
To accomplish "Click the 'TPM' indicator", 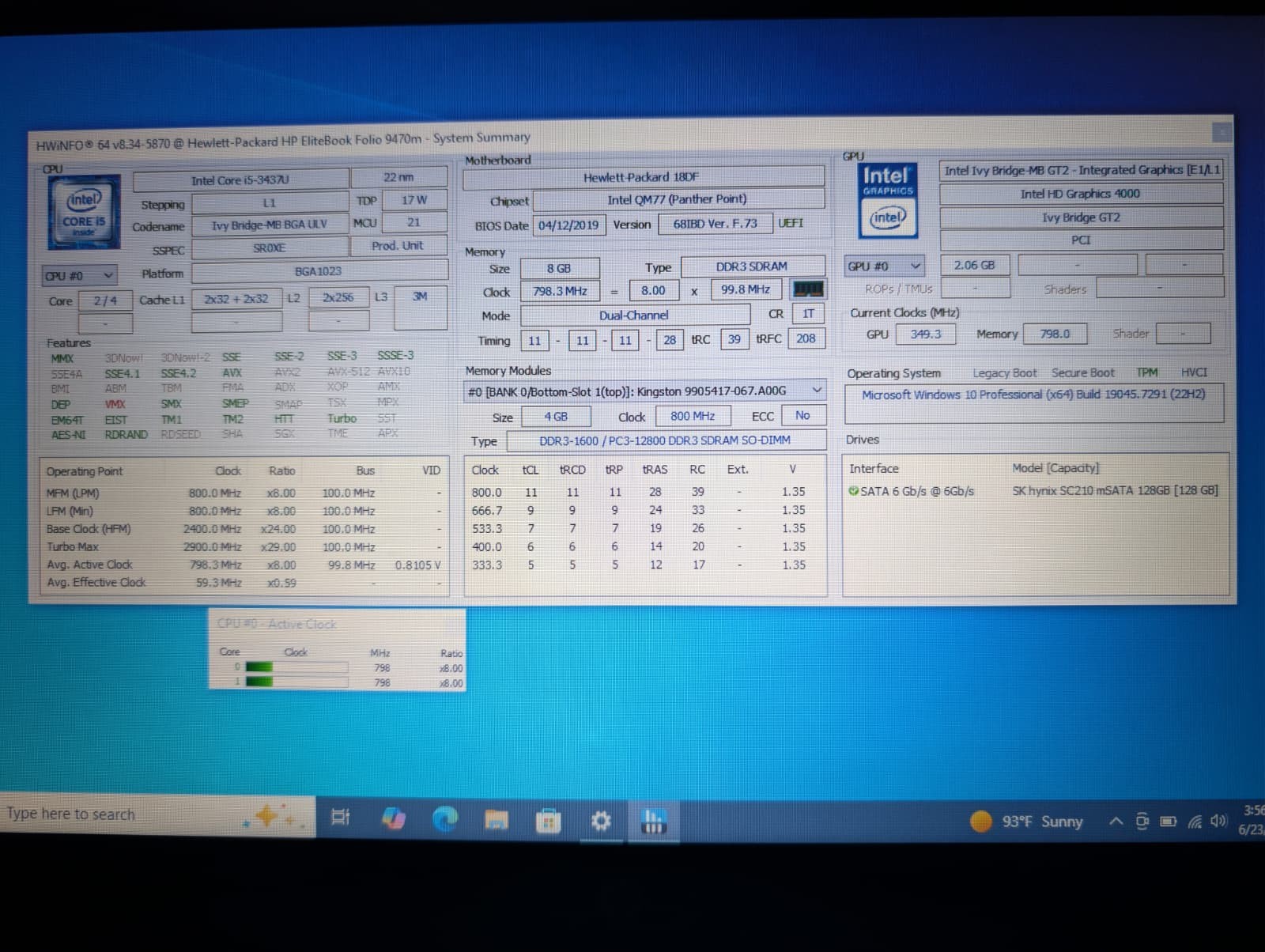I will 1147,372.
